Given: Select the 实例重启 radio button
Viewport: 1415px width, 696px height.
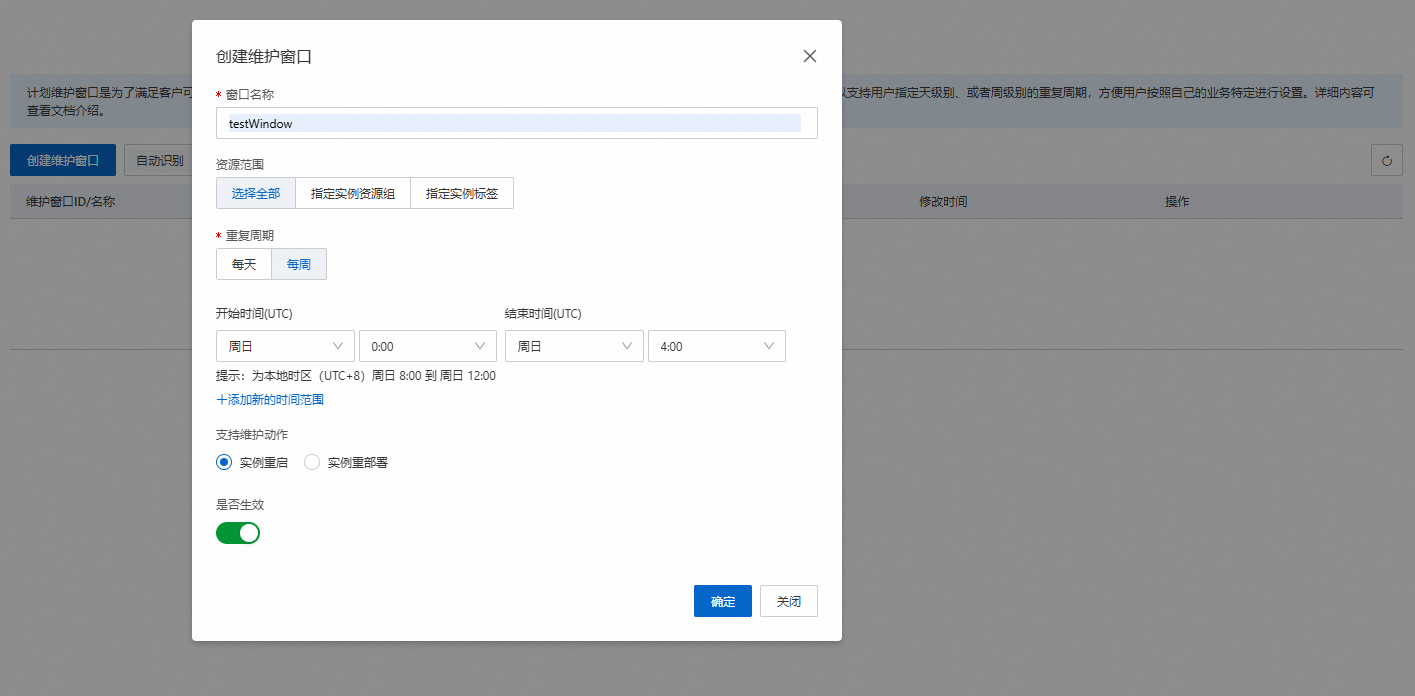Looking at the screenshot, I should pos(224,462).
